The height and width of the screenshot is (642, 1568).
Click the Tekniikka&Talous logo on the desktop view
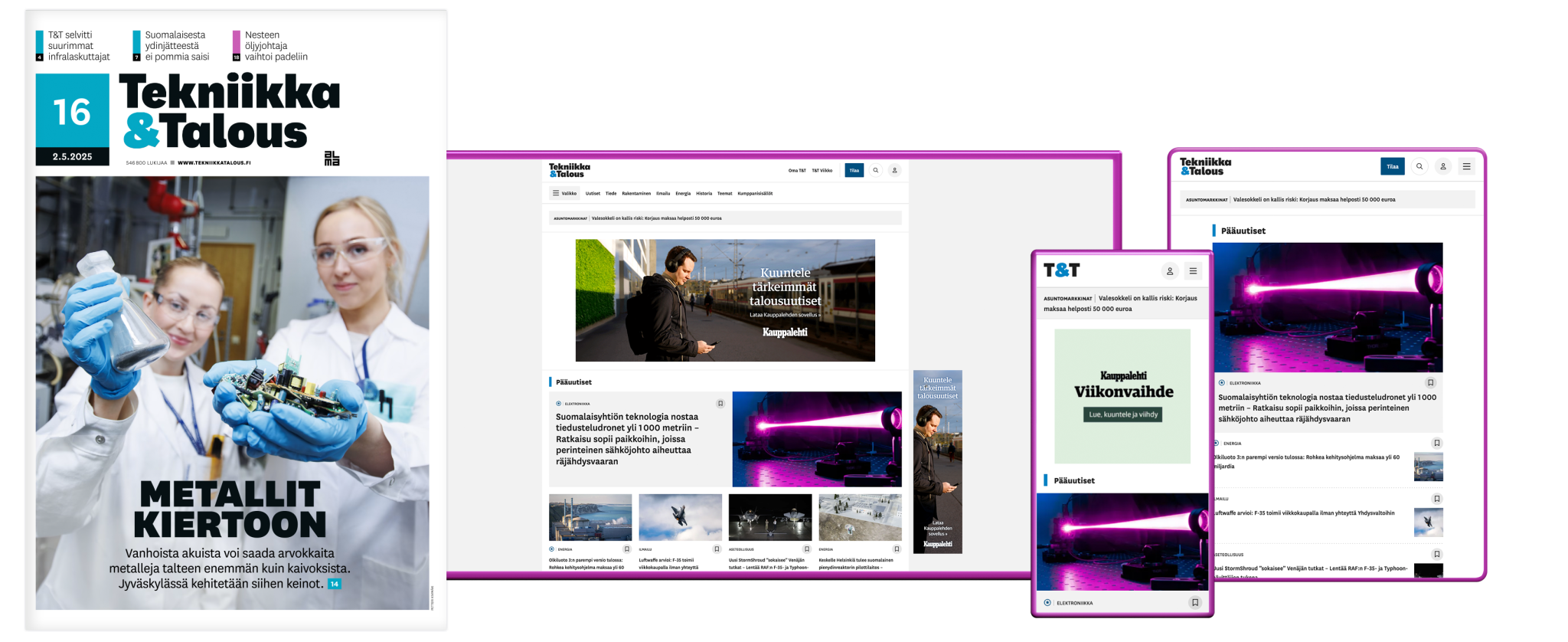tap(570, 170)
